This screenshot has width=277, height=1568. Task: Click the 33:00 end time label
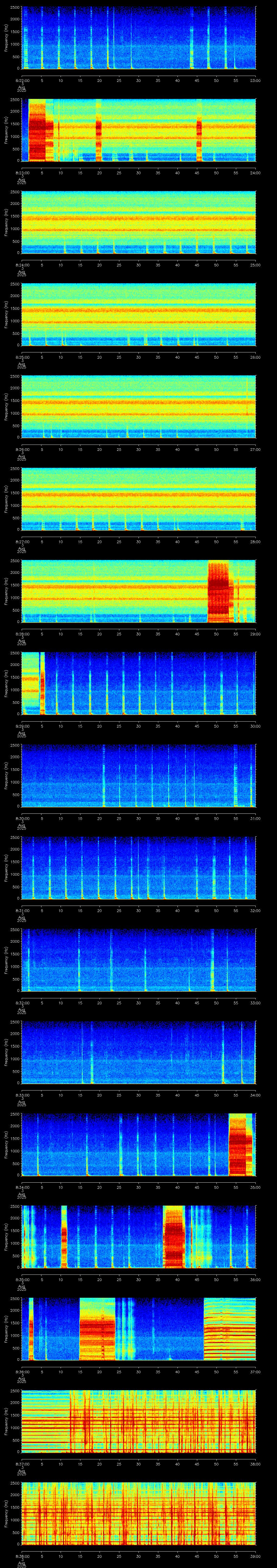256,1003
